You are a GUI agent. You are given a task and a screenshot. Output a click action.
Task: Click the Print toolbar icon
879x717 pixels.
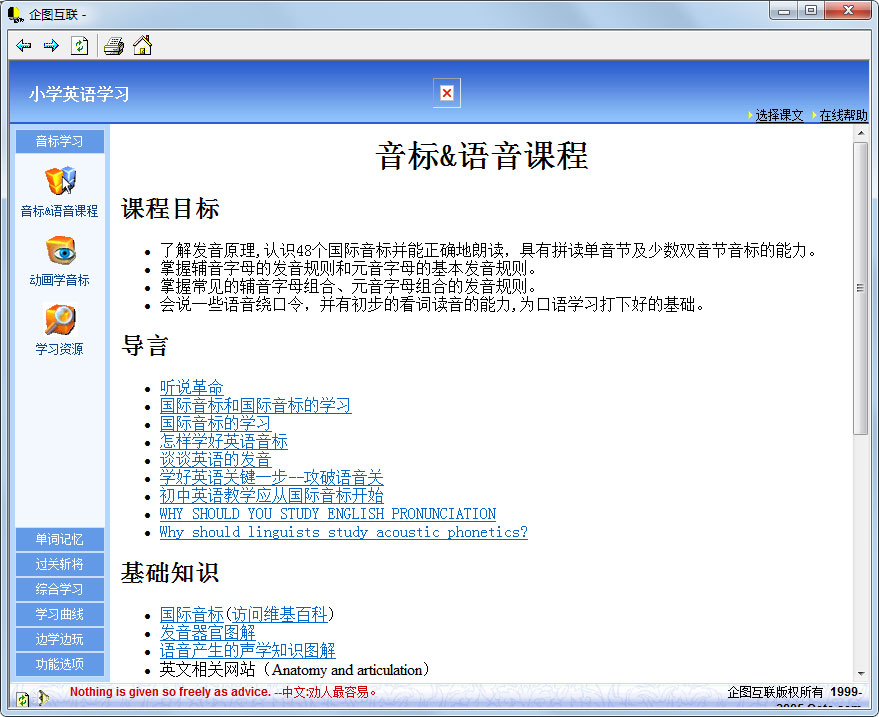[113, 46]
